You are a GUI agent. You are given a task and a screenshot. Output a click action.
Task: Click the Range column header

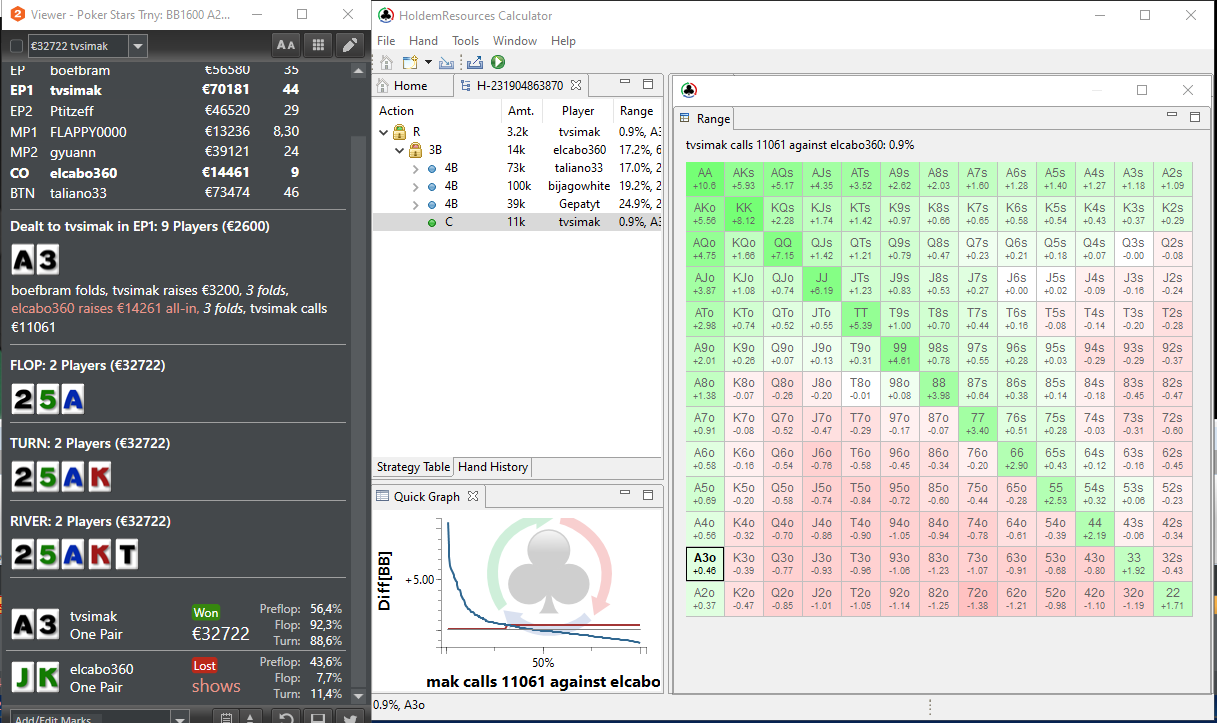click(x=637, y=111)
